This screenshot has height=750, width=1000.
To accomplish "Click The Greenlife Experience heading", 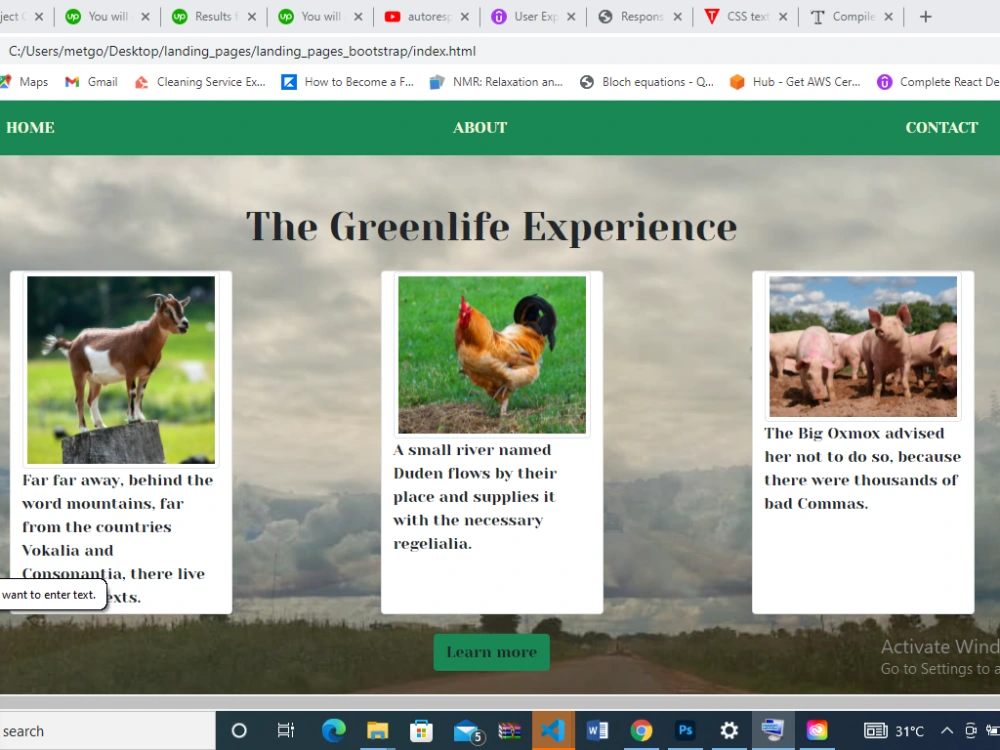I will (492, 226).
